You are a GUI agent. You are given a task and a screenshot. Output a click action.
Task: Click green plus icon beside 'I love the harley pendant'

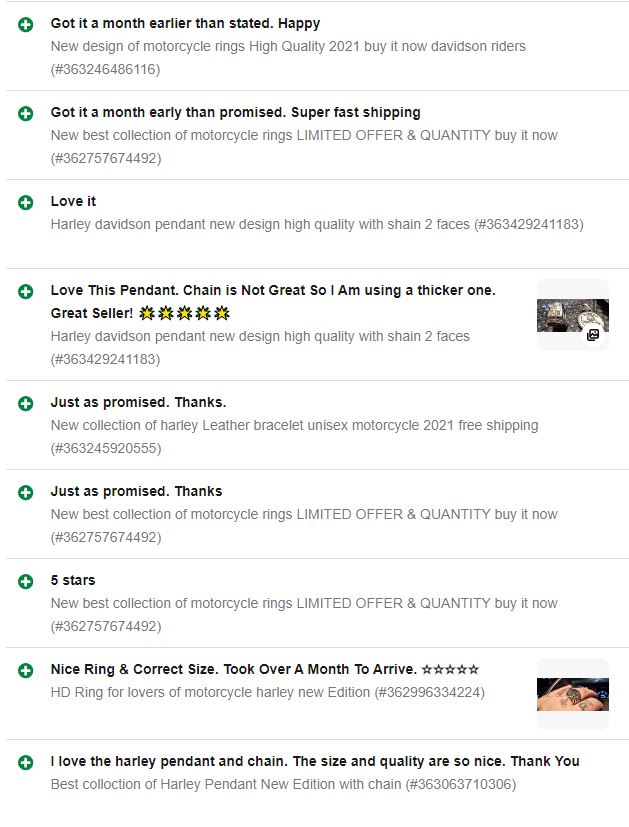click(25, 763)
